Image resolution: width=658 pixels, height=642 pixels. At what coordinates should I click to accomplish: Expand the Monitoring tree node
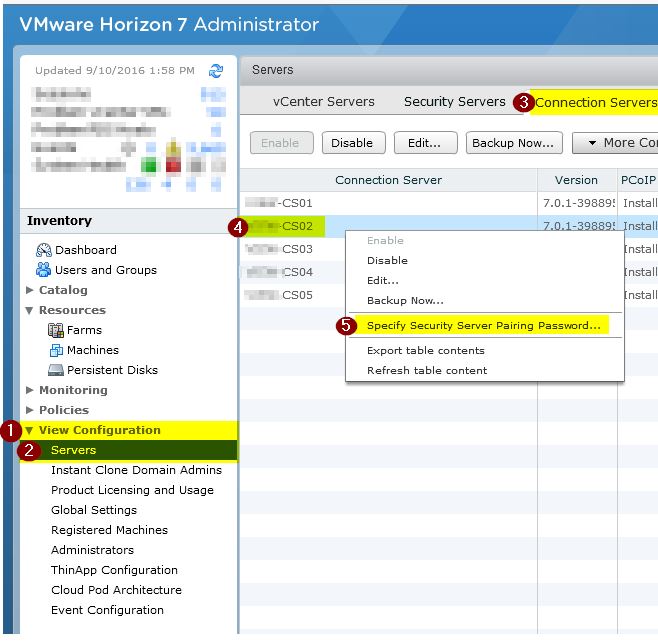[x=29, y=390]
